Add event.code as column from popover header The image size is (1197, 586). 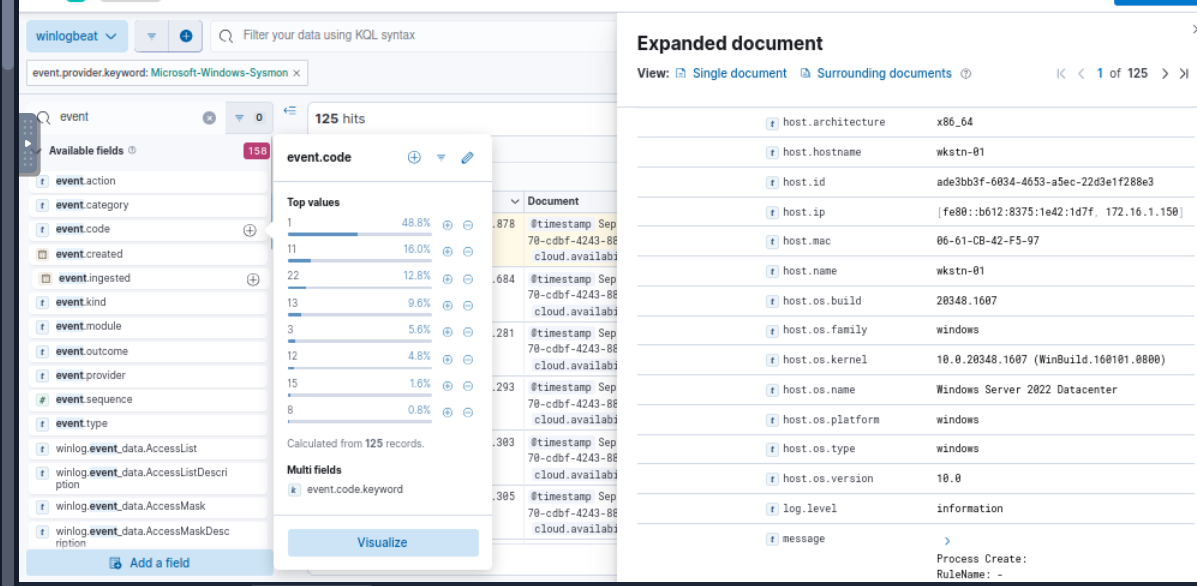[x=414, y=158]
